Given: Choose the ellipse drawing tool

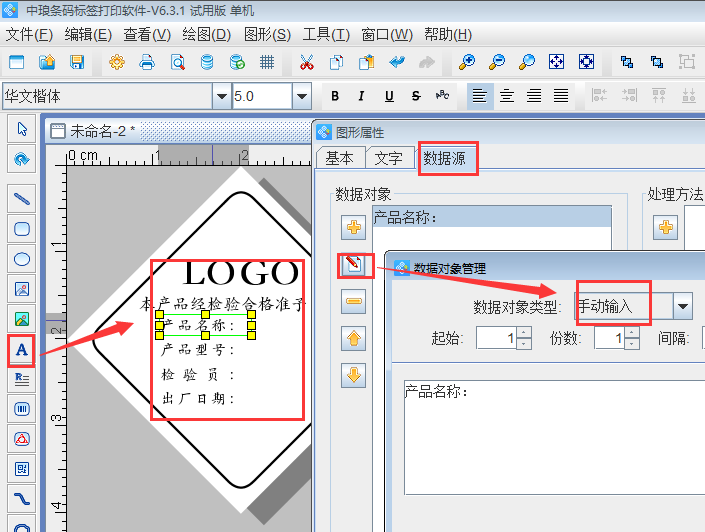Looking at the screenshot, I should [21, 259].
